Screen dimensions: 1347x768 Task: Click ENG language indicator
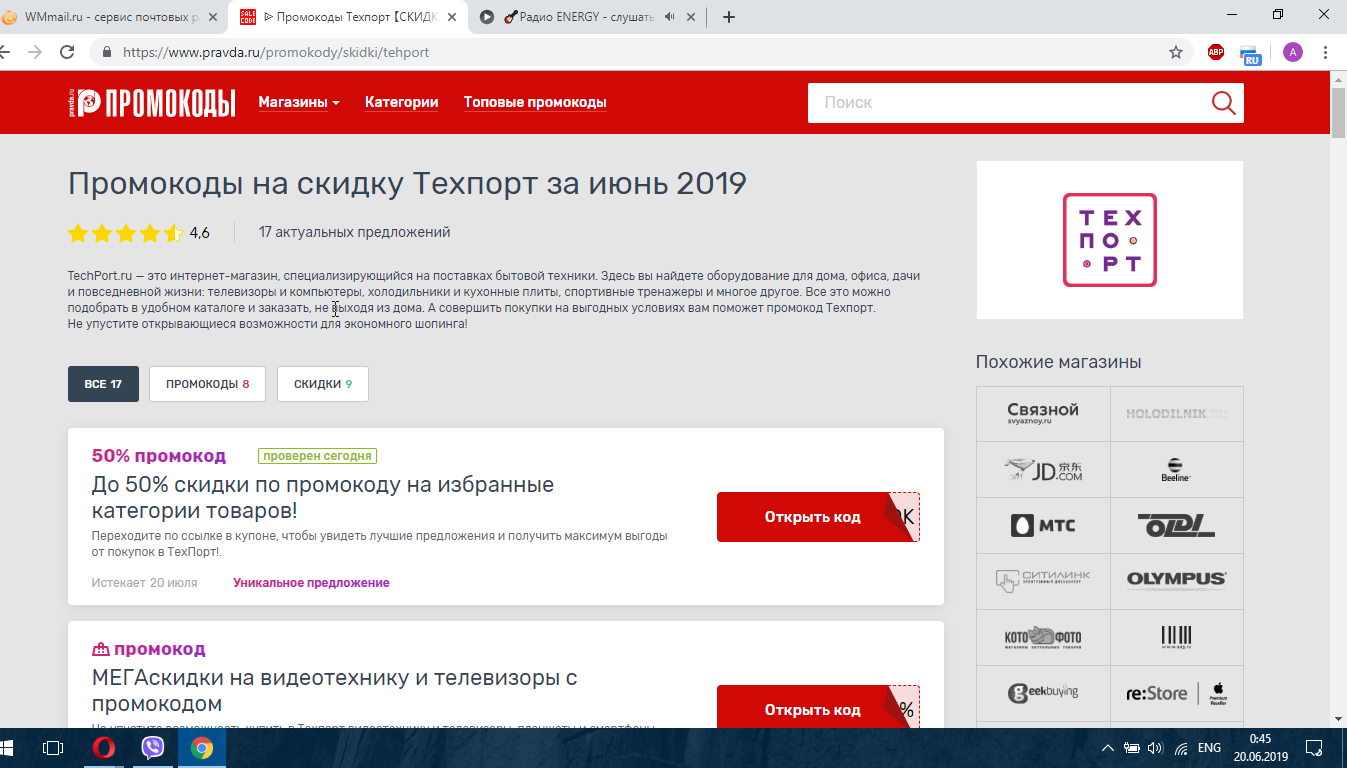(x=1210, y=748)
